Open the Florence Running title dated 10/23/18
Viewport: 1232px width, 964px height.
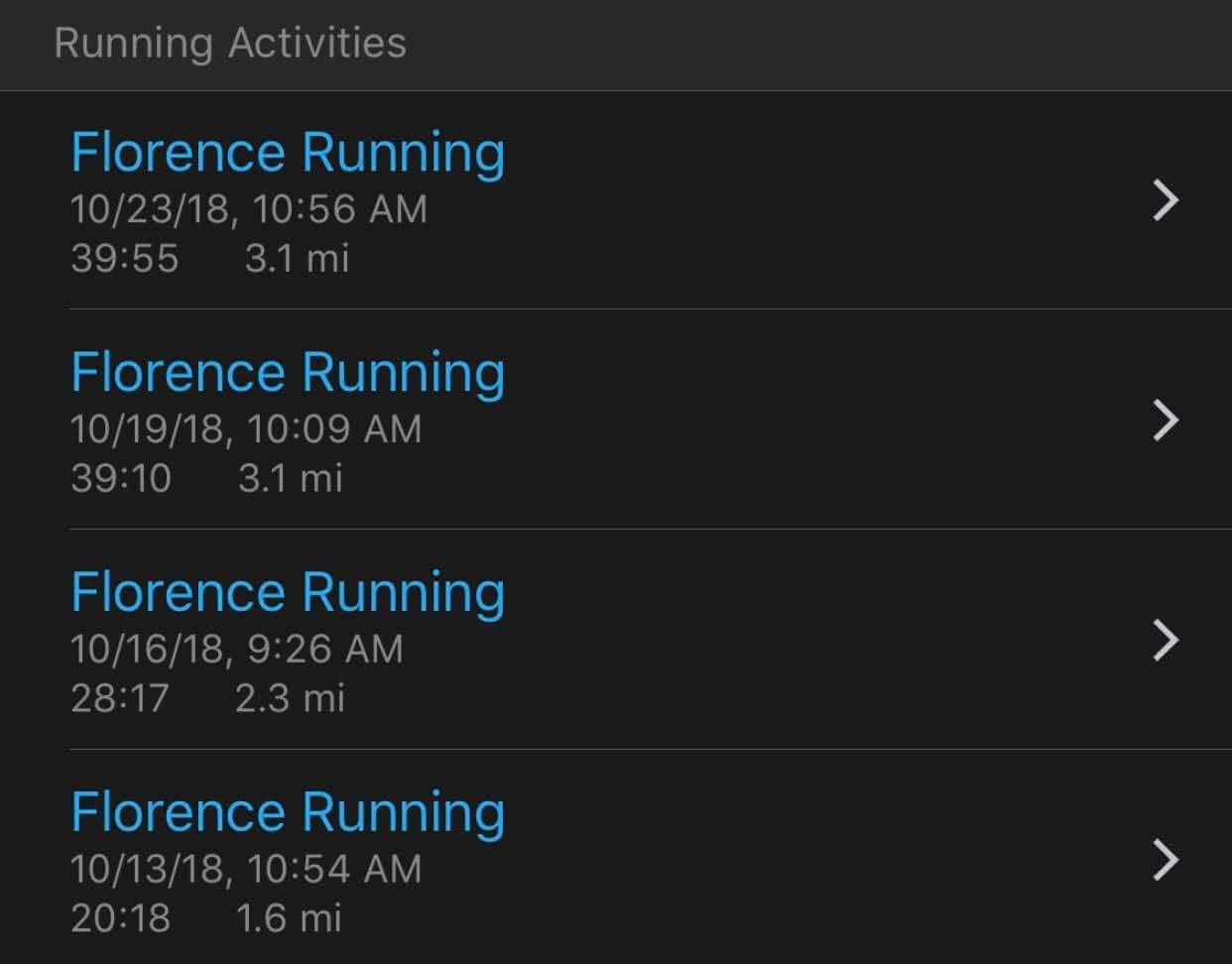point(288,153)
